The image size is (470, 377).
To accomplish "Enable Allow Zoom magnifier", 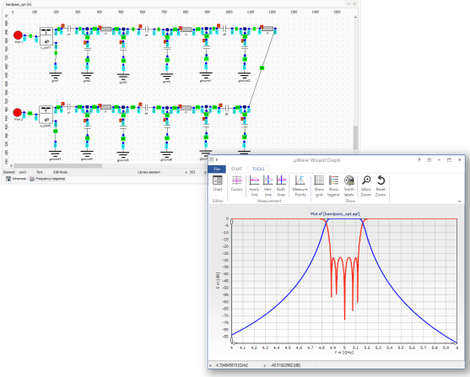I will 366,186.
